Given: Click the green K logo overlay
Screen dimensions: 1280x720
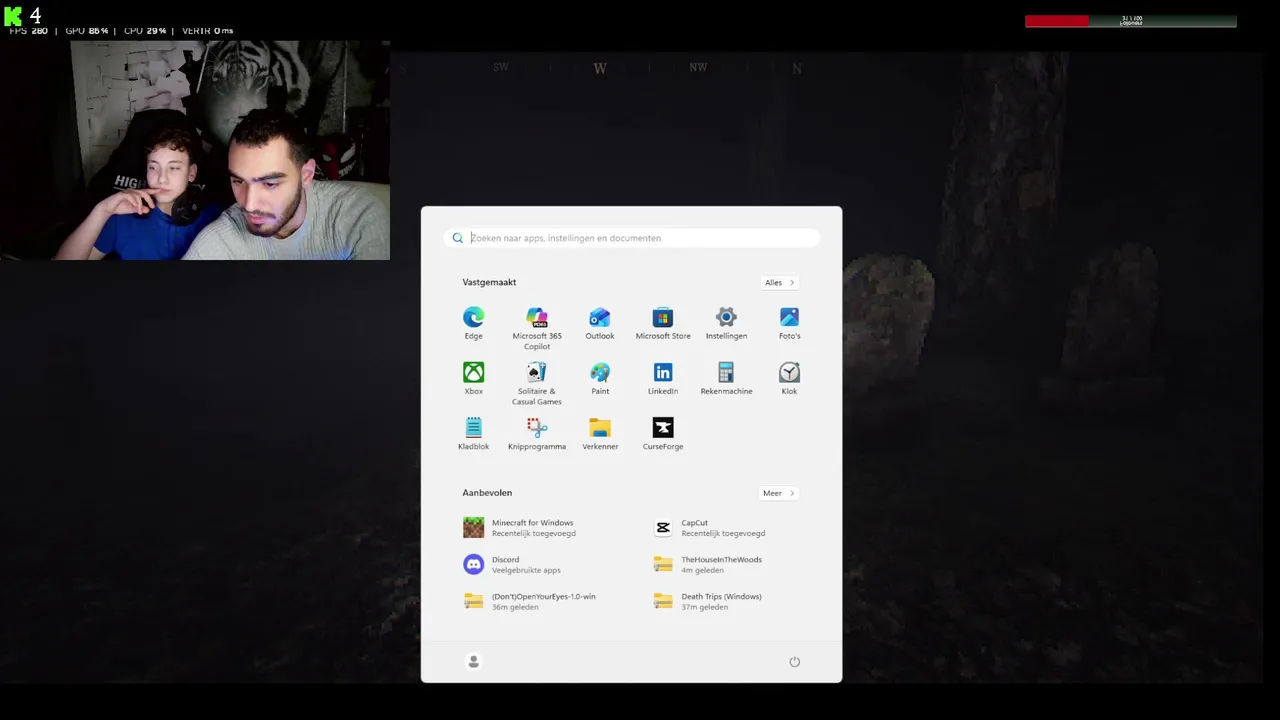Looking at the screenshot, I should pos(12,15).
